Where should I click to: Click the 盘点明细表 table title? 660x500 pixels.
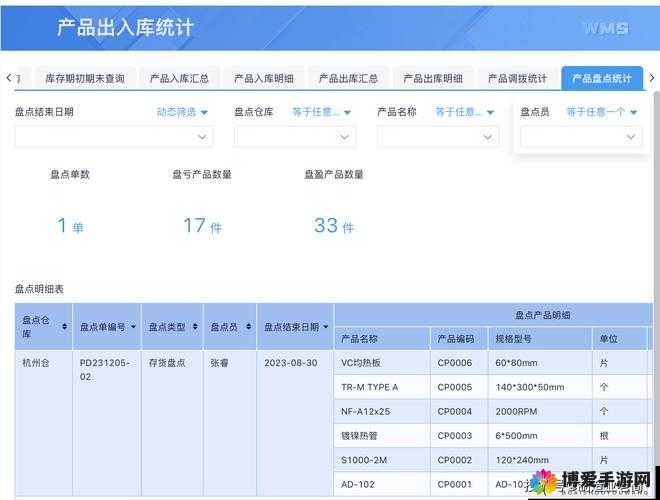39,289
